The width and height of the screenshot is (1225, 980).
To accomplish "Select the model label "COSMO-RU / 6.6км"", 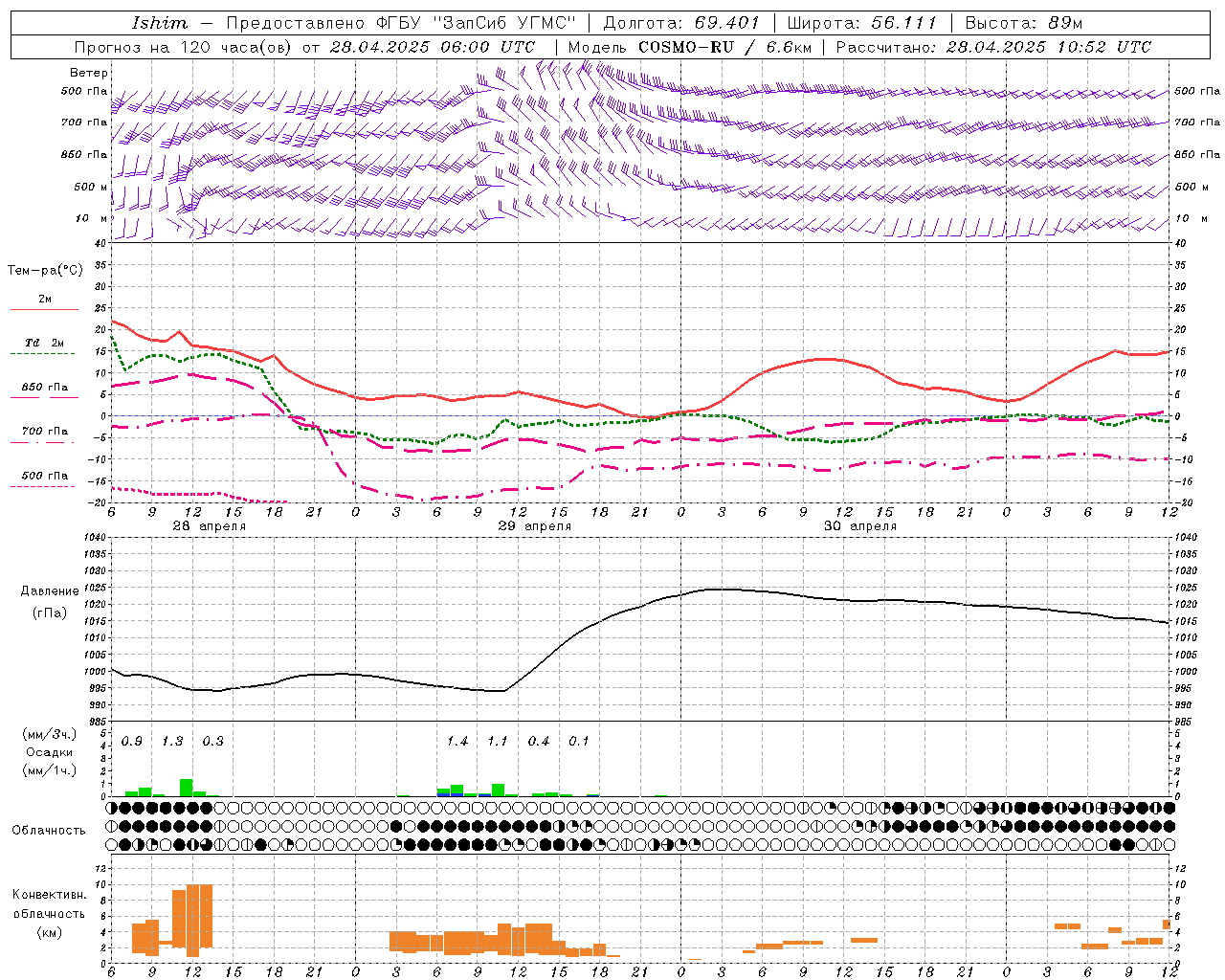I will click(725, 47).
